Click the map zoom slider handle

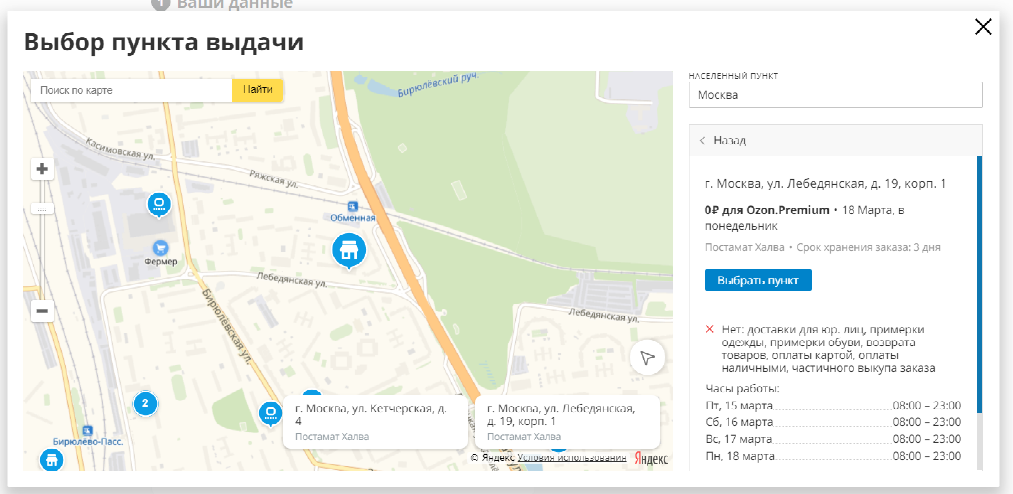coord(43,210)
